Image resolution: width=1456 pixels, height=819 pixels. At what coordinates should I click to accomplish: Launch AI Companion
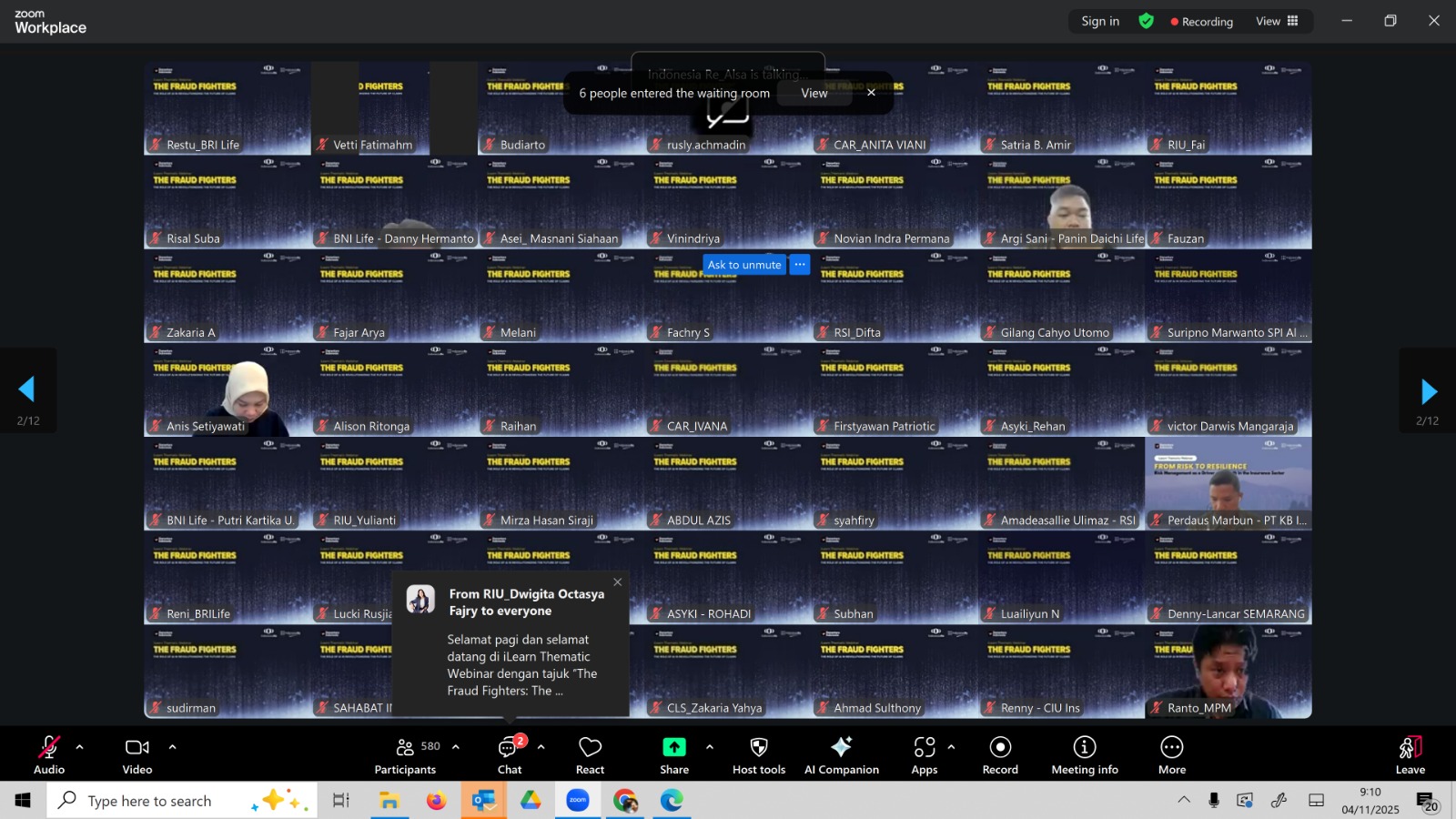pos(842,754)
